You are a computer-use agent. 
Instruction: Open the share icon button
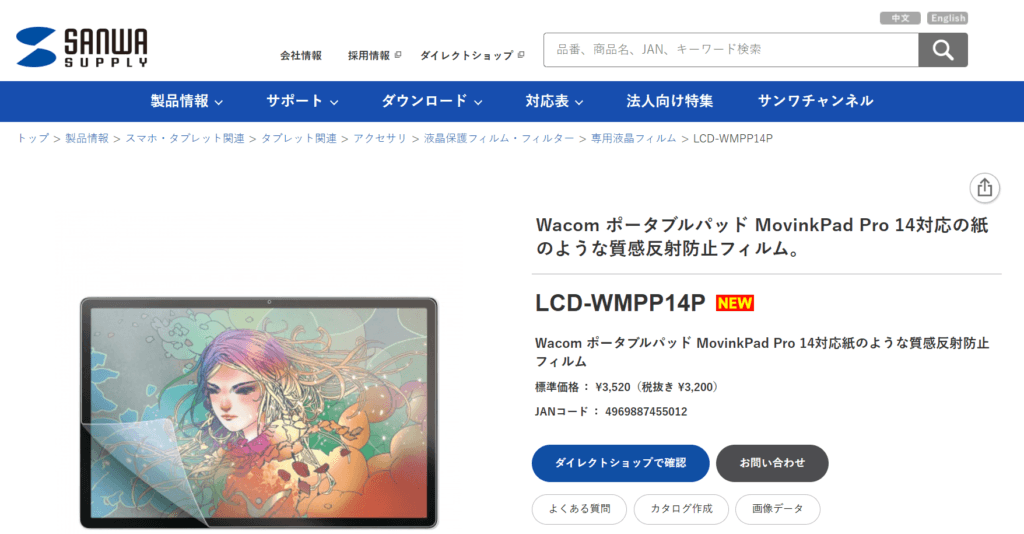[x=984, y=188]
